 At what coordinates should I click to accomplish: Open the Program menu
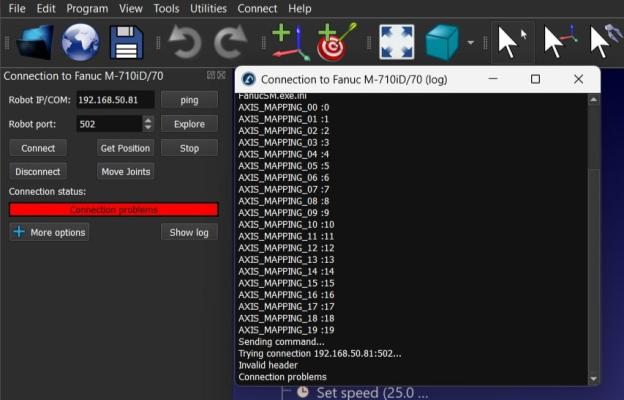(x=87, y=8)
